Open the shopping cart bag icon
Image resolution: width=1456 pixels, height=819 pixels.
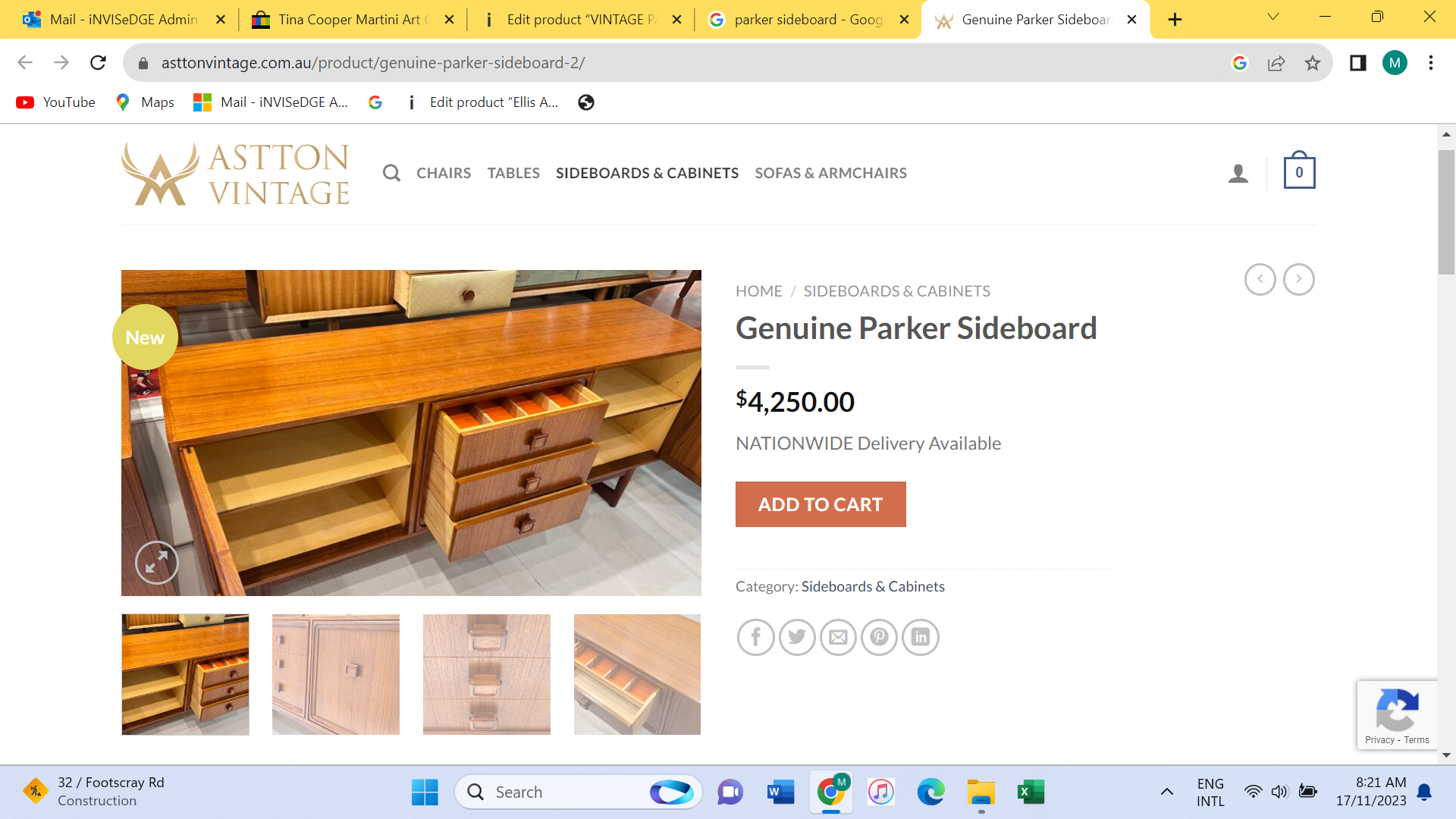(x=1298, y=171)
